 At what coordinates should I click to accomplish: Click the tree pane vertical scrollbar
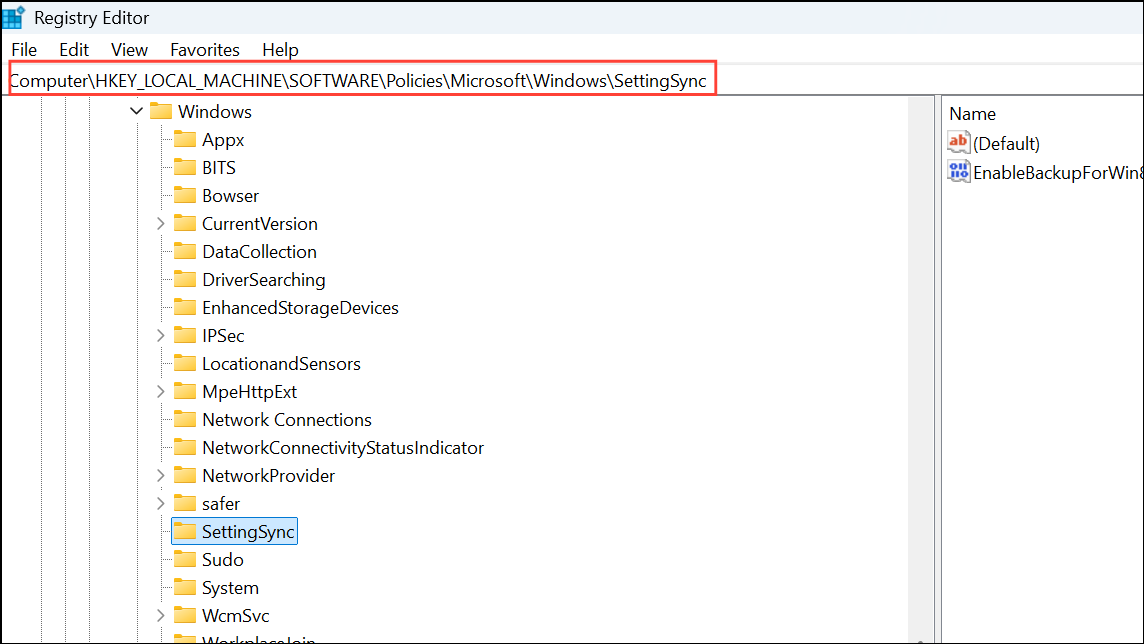pyautogui.click(x=921, y=369)
